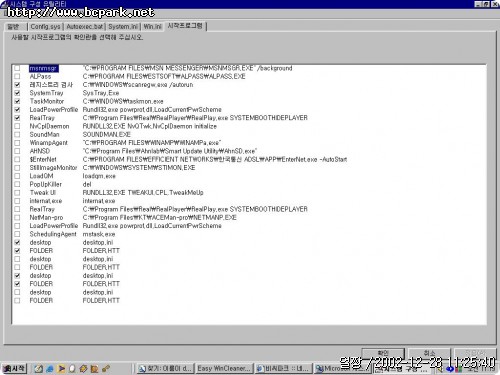Switch to the 비씨파크 browser window on the taskbar
The image size is (500, 375).
point(283,368)
